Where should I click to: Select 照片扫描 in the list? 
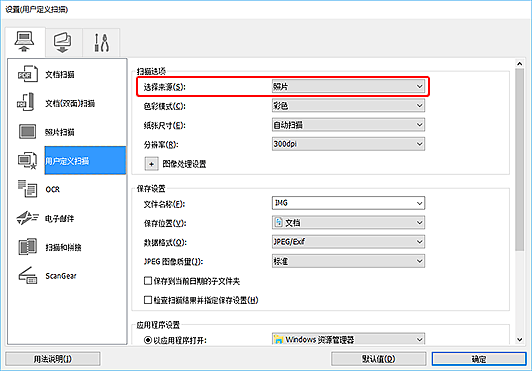coord(60,132)
